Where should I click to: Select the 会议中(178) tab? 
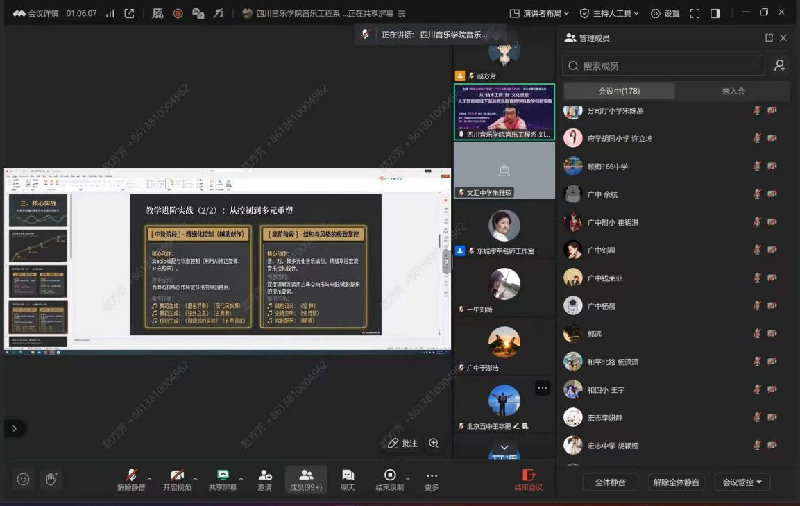pyautogui.click(x=617, y=90)
